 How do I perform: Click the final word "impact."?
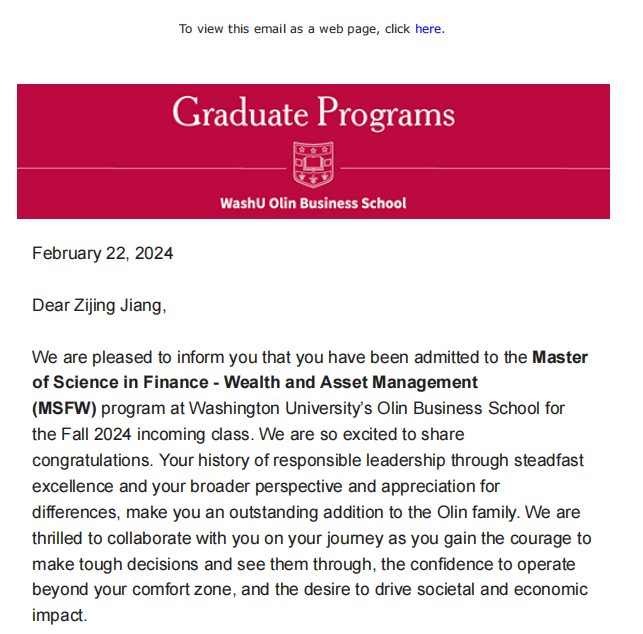(x=59, y=616)
